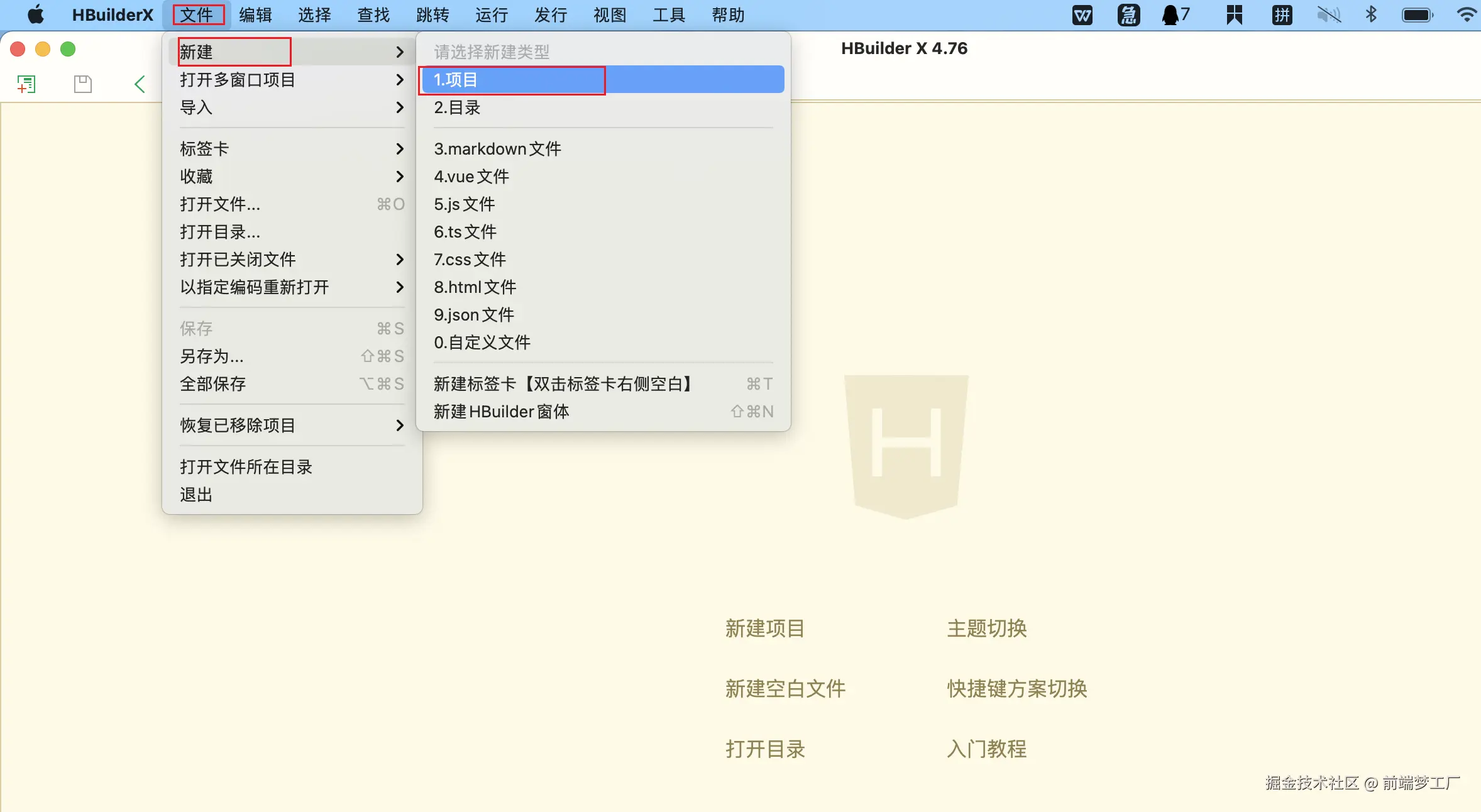Expand 以指定编码重新打开 submenu

pyautogui.click(x=292, y=287)
